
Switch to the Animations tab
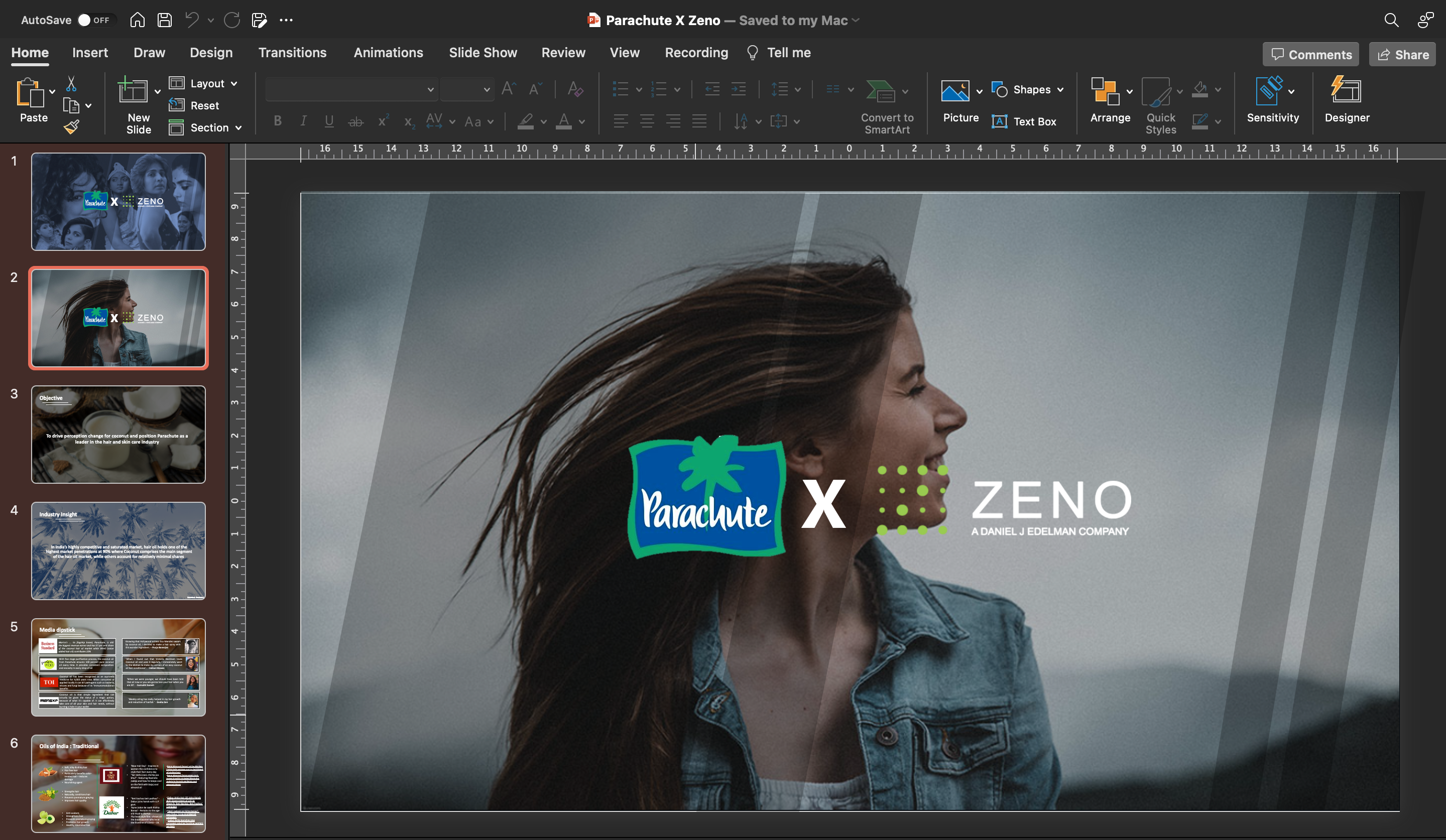coord(389,53)
